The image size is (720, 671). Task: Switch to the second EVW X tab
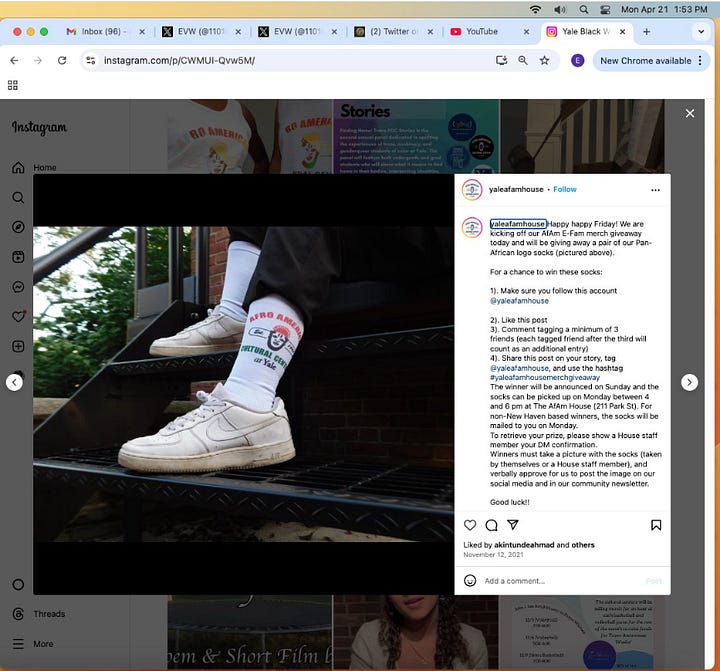pyautogui.click(x=298, y=31)
